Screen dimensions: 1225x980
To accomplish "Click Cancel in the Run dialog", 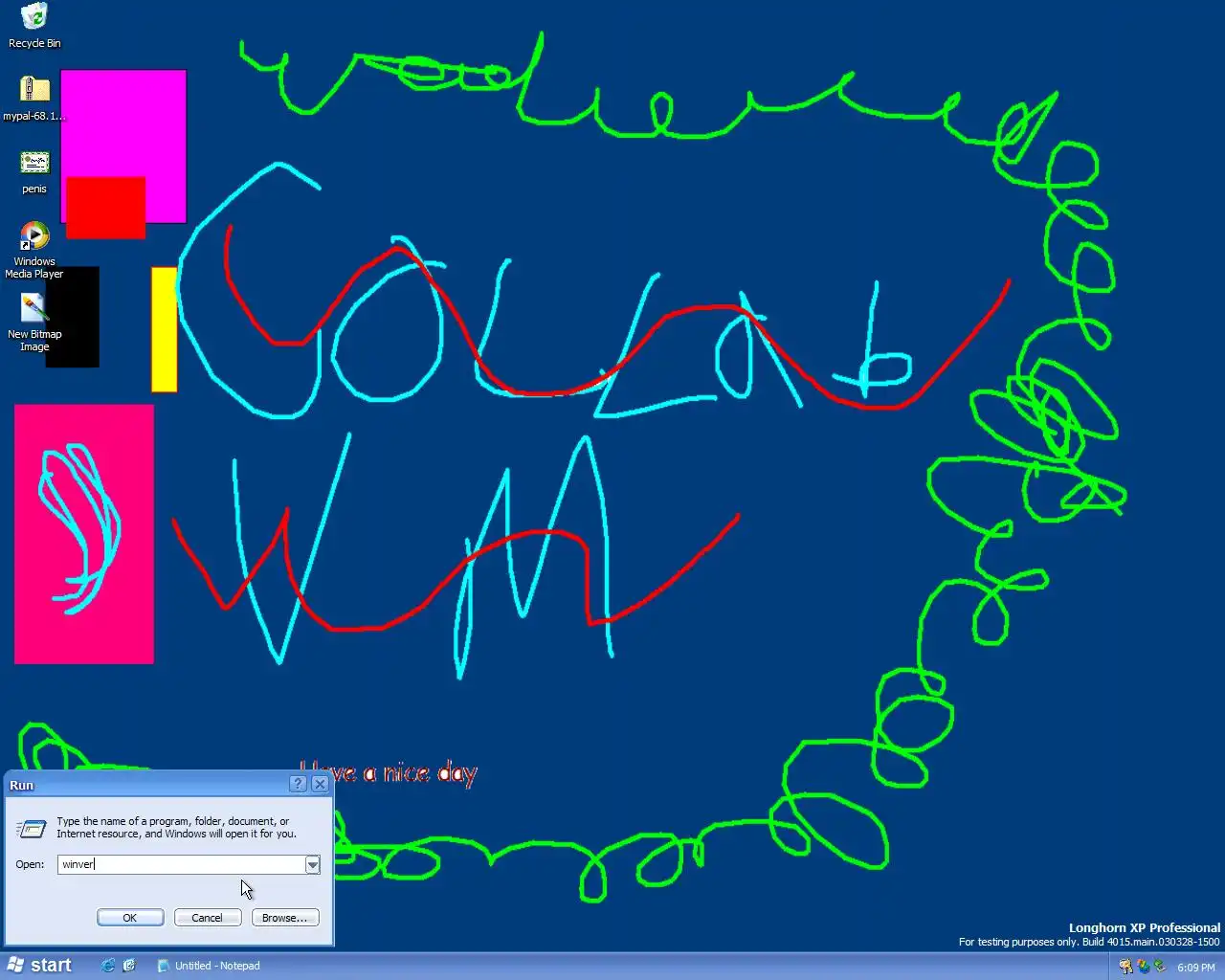I will [208, 918].
